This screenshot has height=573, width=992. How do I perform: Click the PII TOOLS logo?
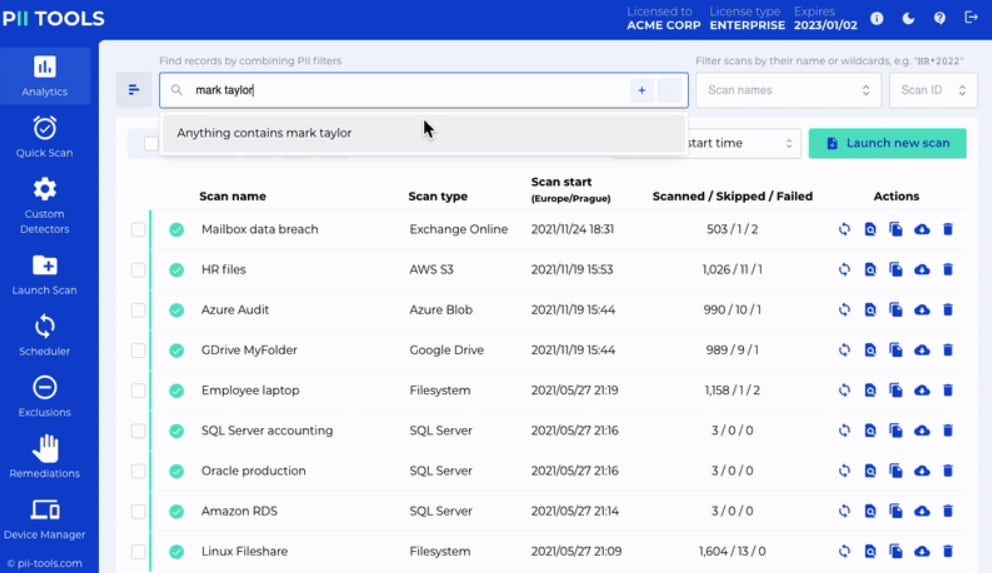point(53,18)
